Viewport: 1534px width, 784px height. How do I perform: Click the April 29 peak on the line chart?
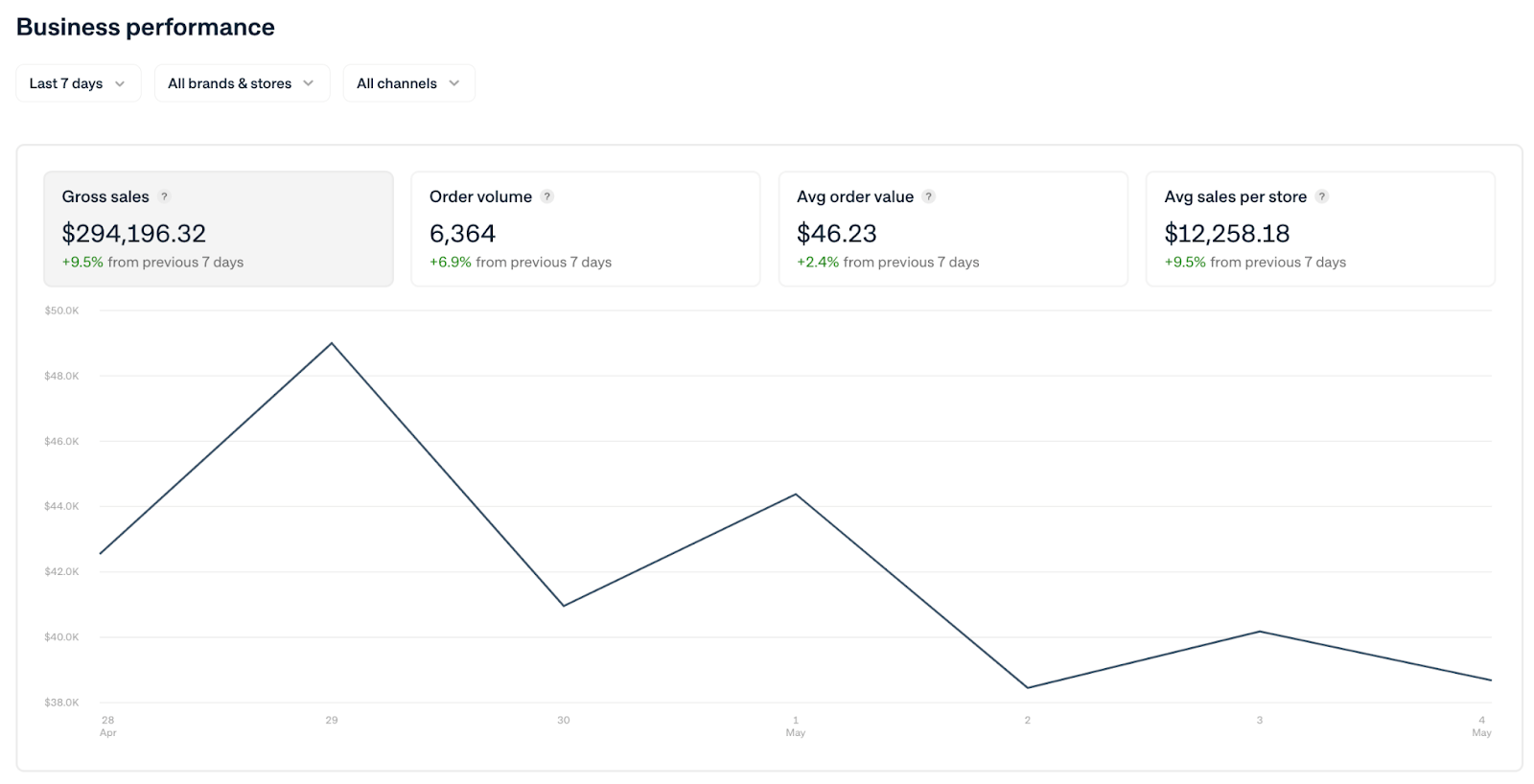coord(332,343)
